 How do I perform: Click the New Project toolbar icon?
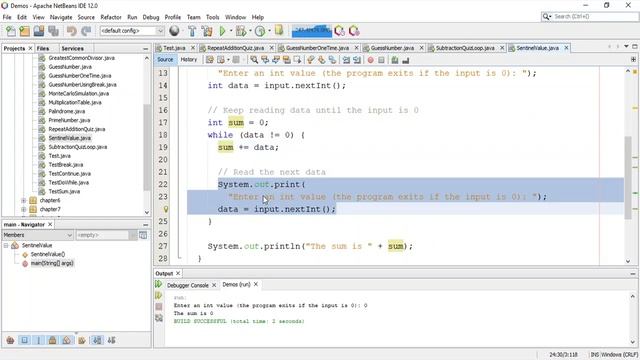pos(24,31)
